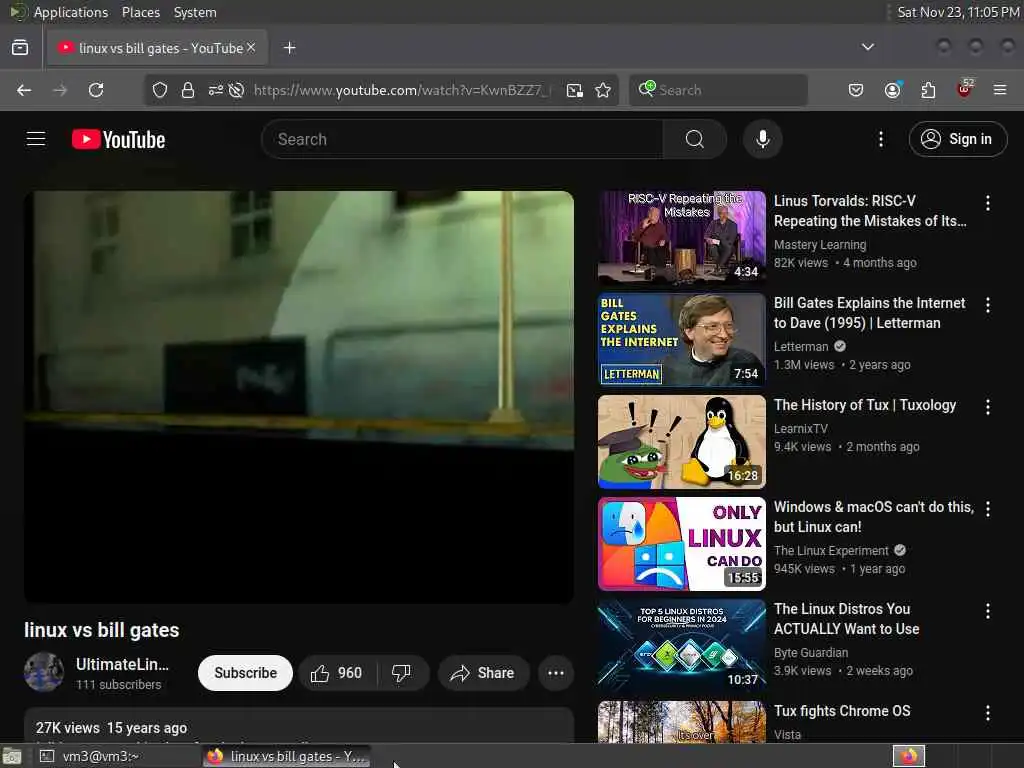
Task: Open more actions ellipsis under the video
Action: point(556,673)
